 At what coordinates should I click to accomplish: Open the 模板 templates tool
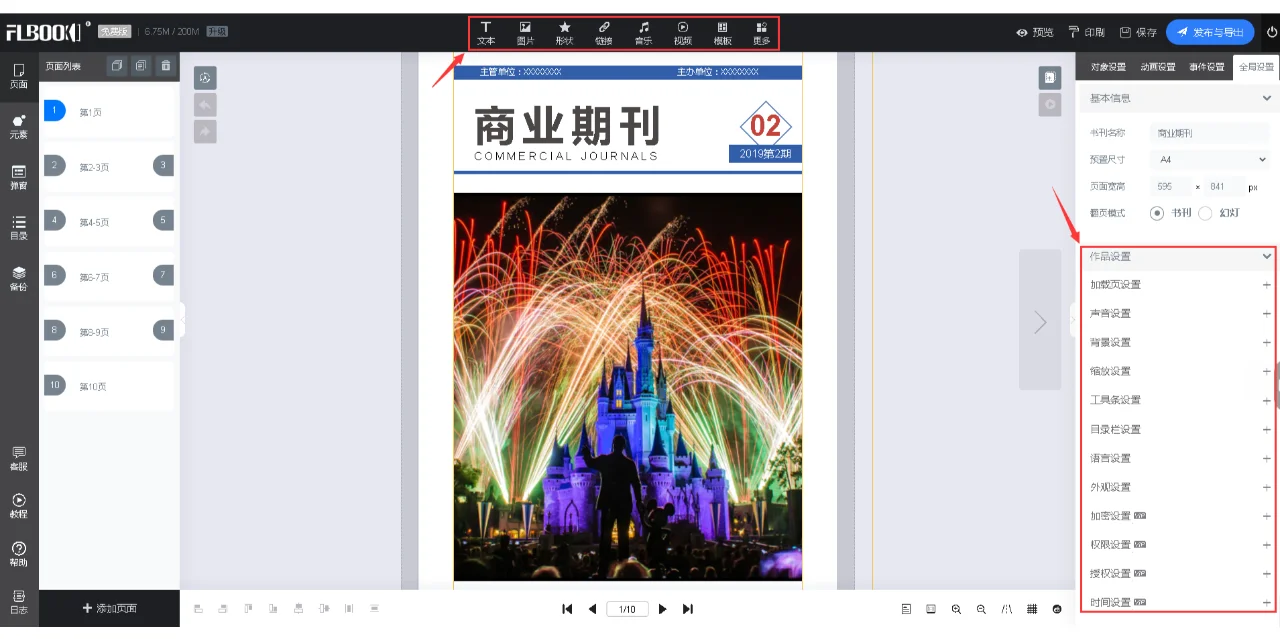pos(722,33)
